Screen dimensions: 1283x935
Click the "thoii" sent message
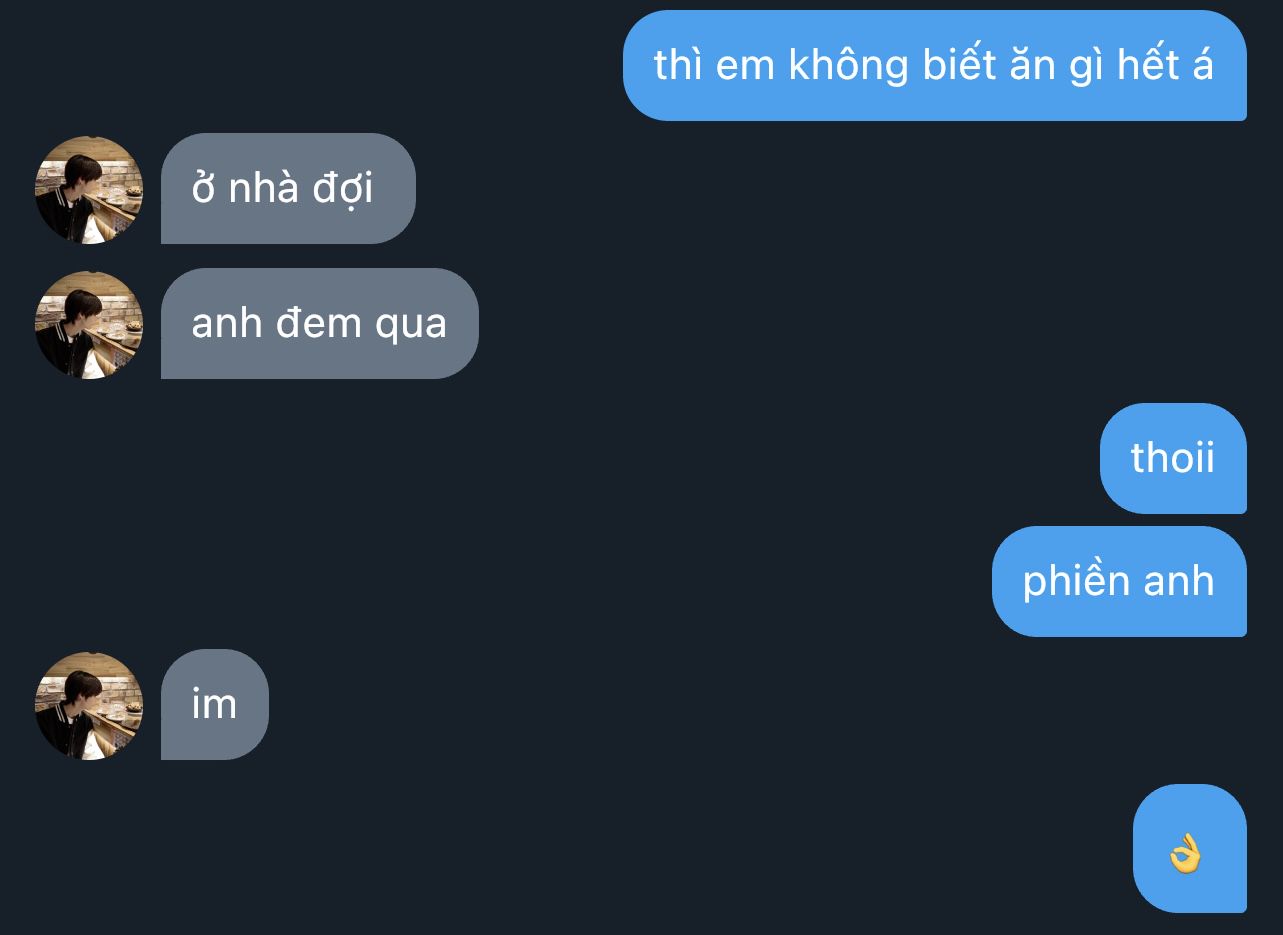click(1173, 458)
